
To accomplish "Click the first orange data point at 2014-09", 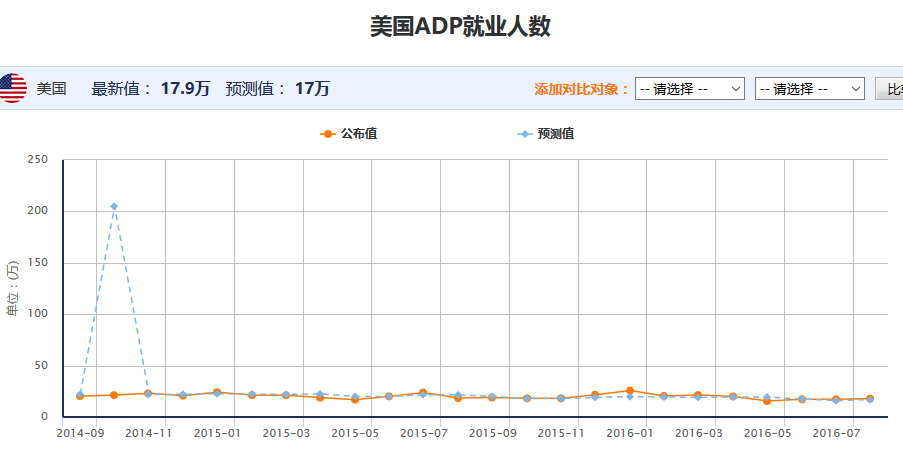I will tap(80, 396).
